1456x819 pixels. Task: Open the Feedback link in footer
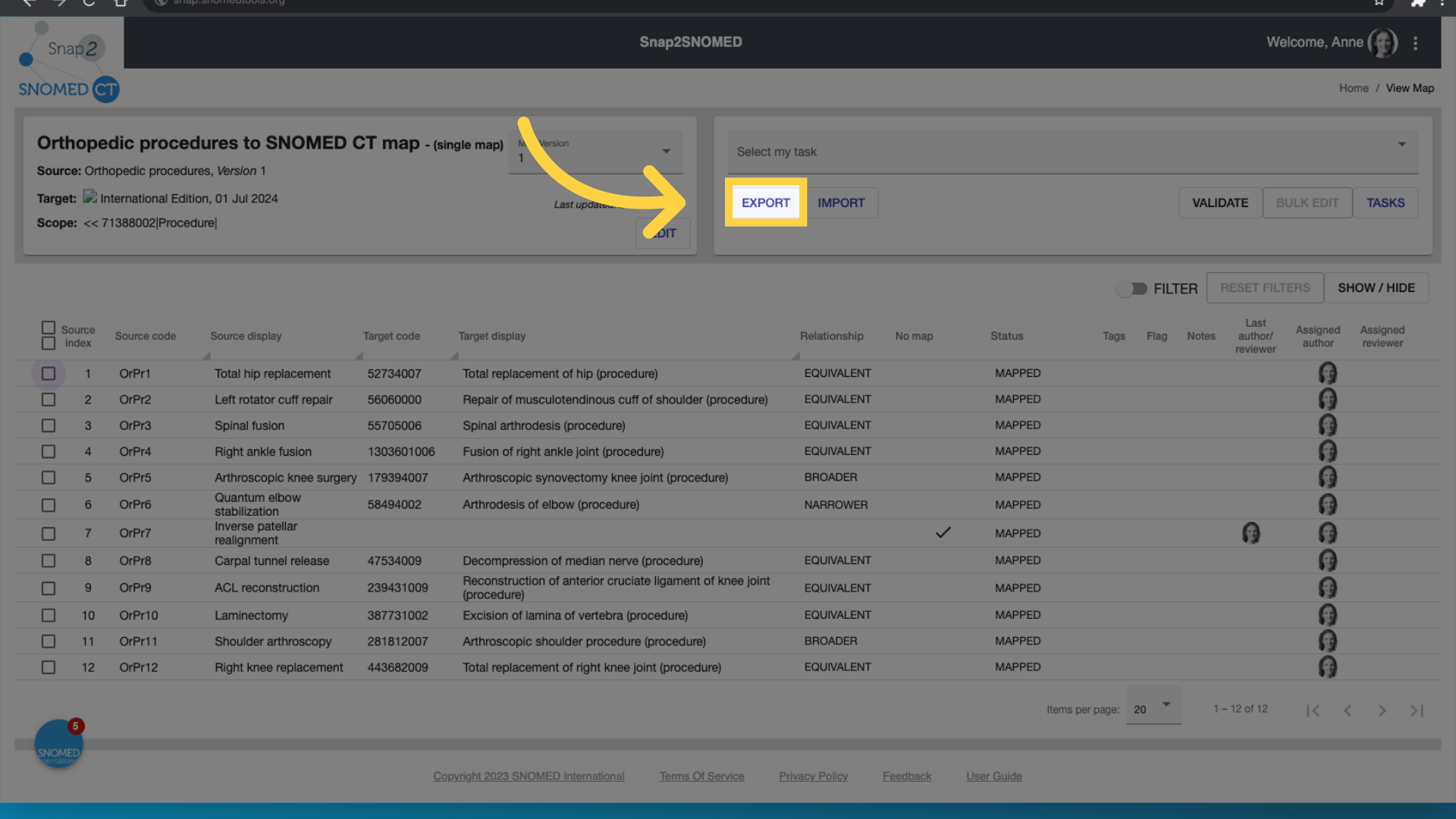point(907,777)
